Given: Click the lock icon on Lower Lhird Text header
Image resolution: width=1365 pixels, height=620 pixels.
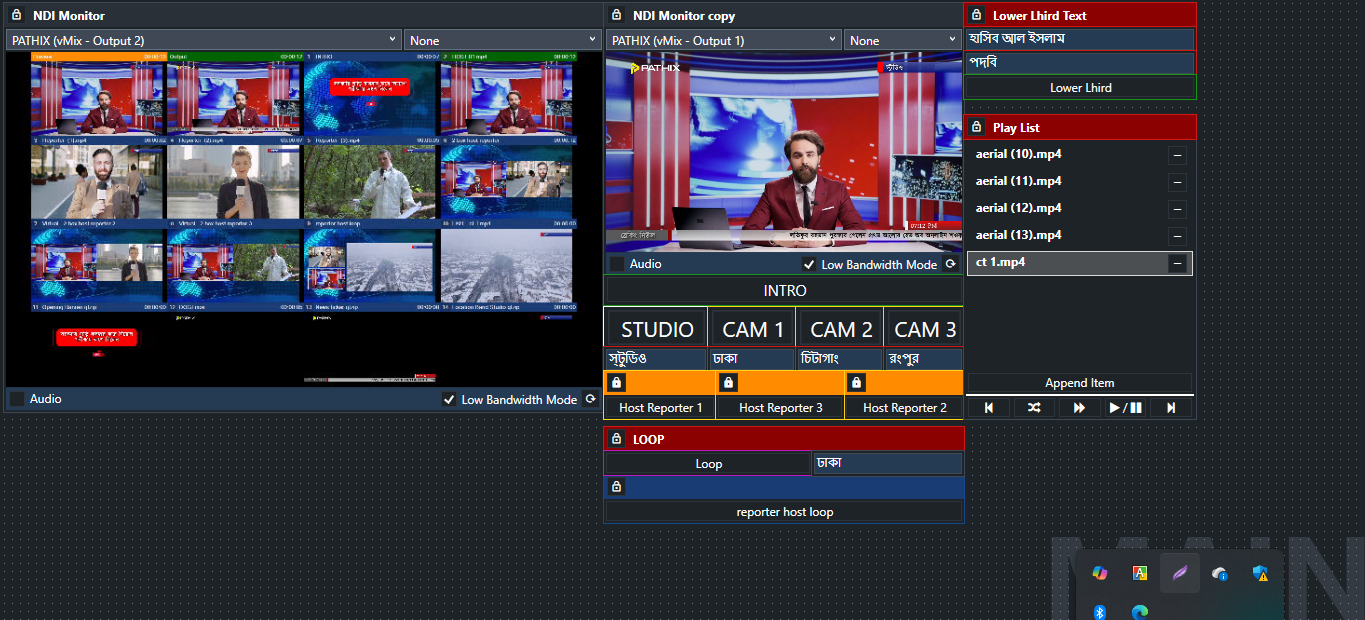Looking at the screenshot, I should point(977,15).
